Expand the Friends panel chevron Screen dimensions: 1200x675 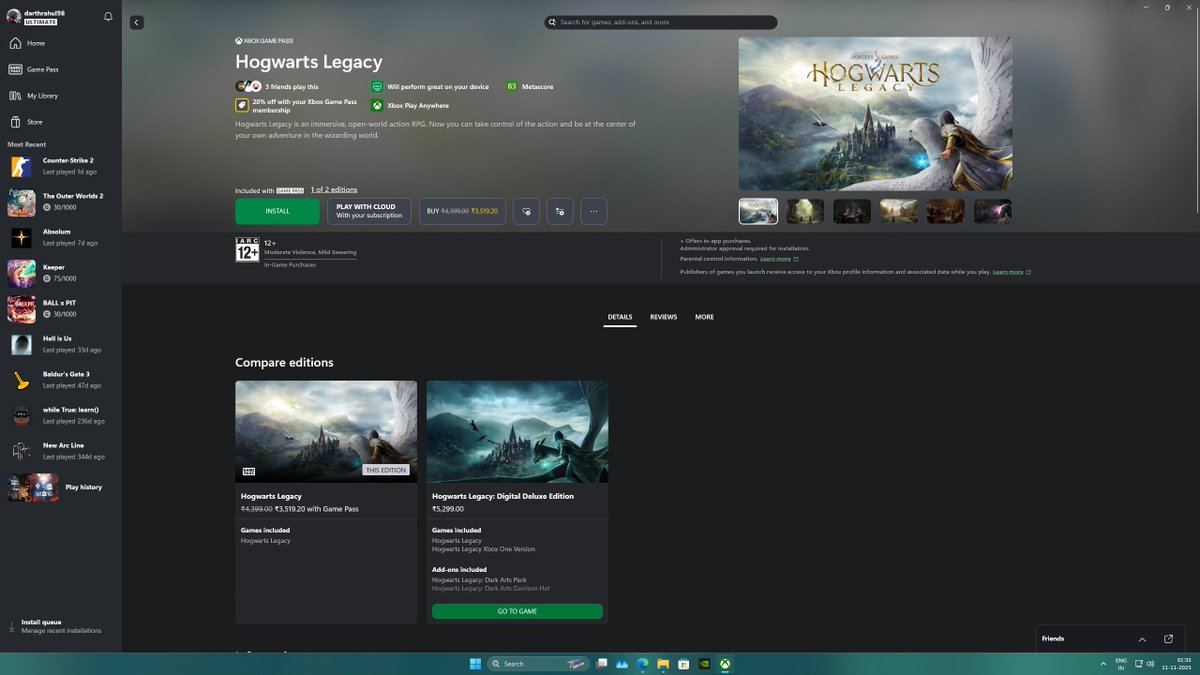pyautogui.click(x=1142, y=639)
